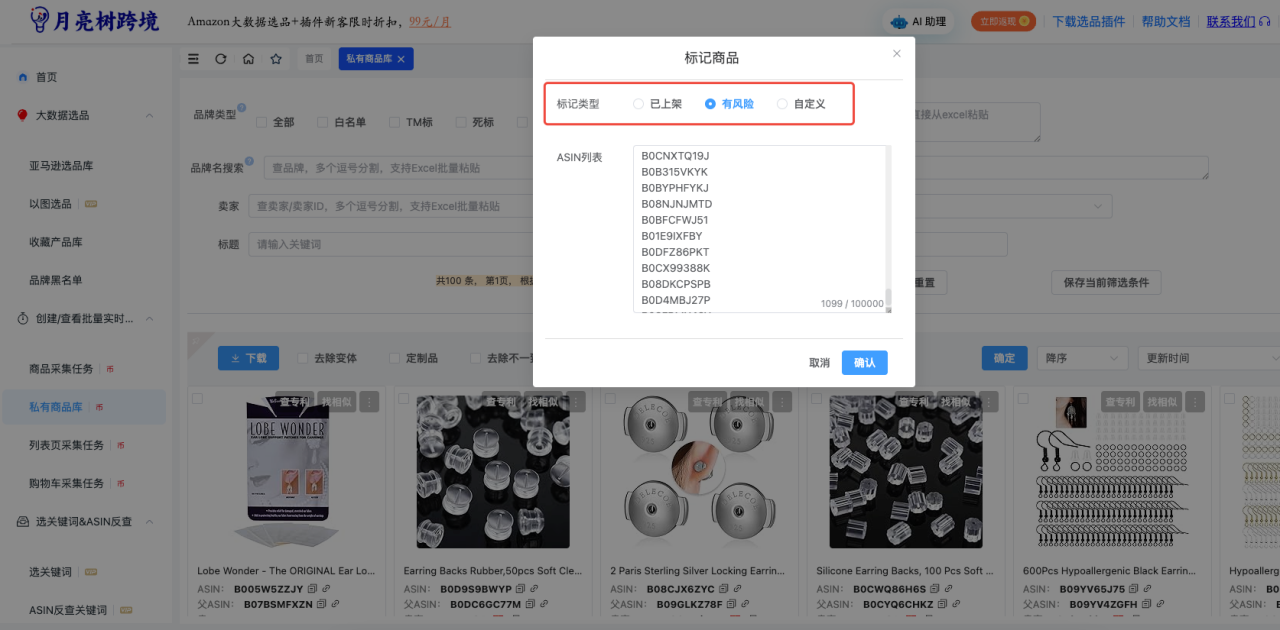Copy ASIN B005W5ZZJY using the copy icon
Image resolution: width=1280 pixels, height=630 pixels.
pos(312,589)
